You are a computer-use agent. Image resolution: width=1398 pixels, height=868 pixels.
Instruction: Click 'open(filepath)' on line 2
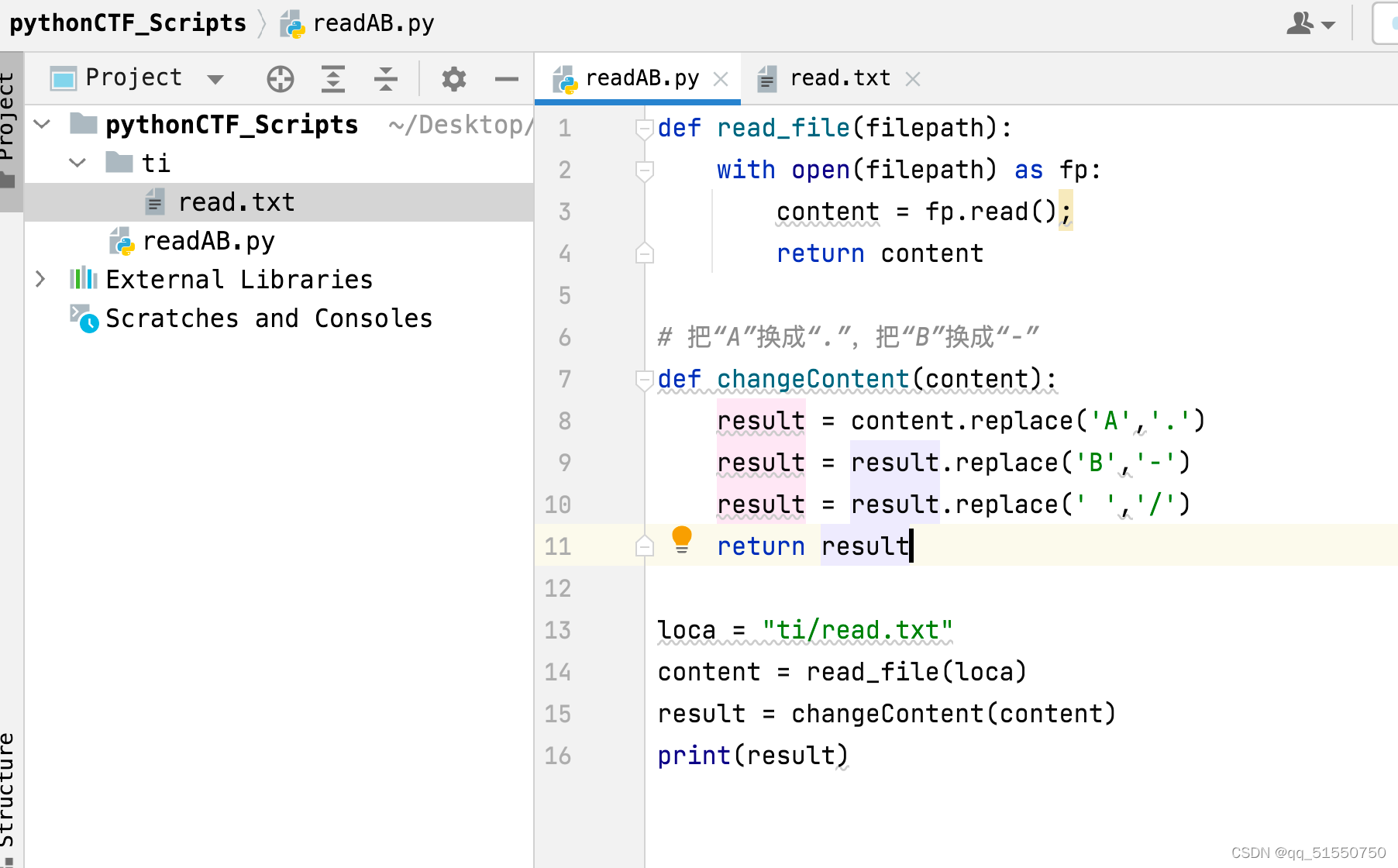tap(894, 170)
